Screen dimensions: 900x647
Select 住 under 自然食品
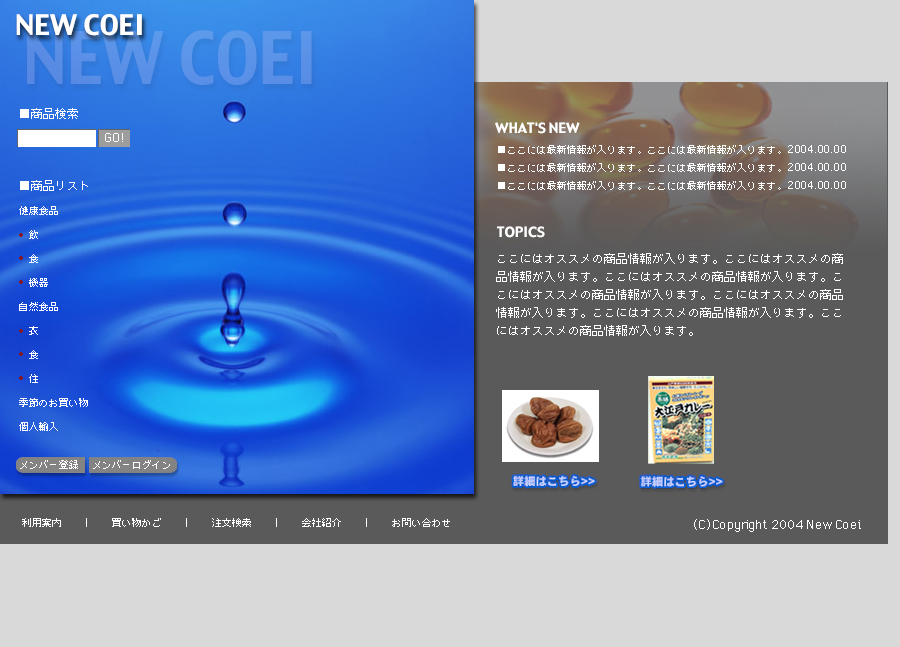coord(33,379)
